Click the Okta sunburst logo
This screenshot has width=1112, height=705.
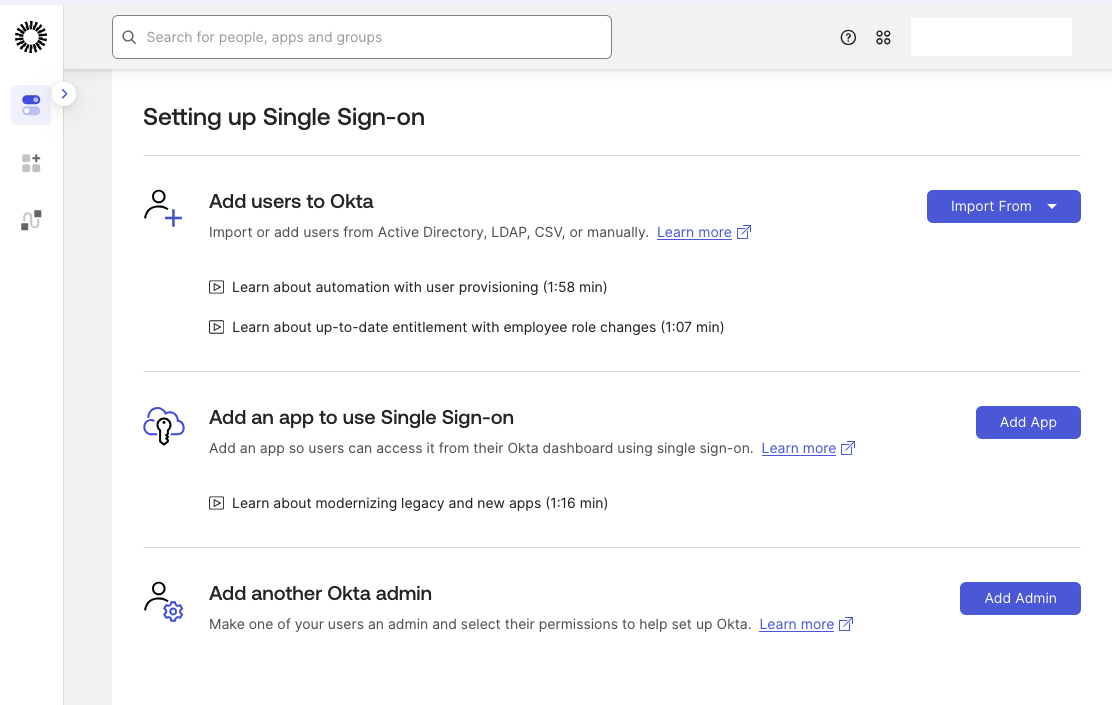[31, 37]
